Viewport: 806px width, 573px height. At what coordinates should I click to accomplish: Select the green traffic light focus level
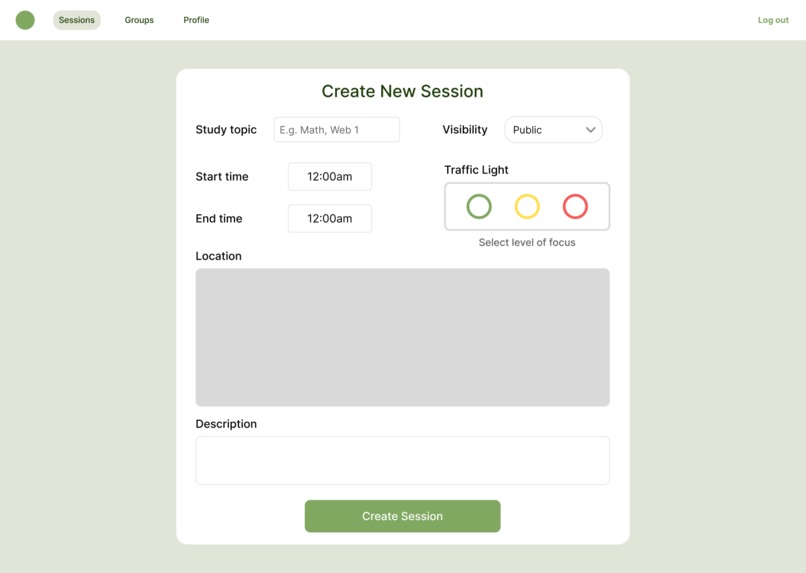[479, 206]
